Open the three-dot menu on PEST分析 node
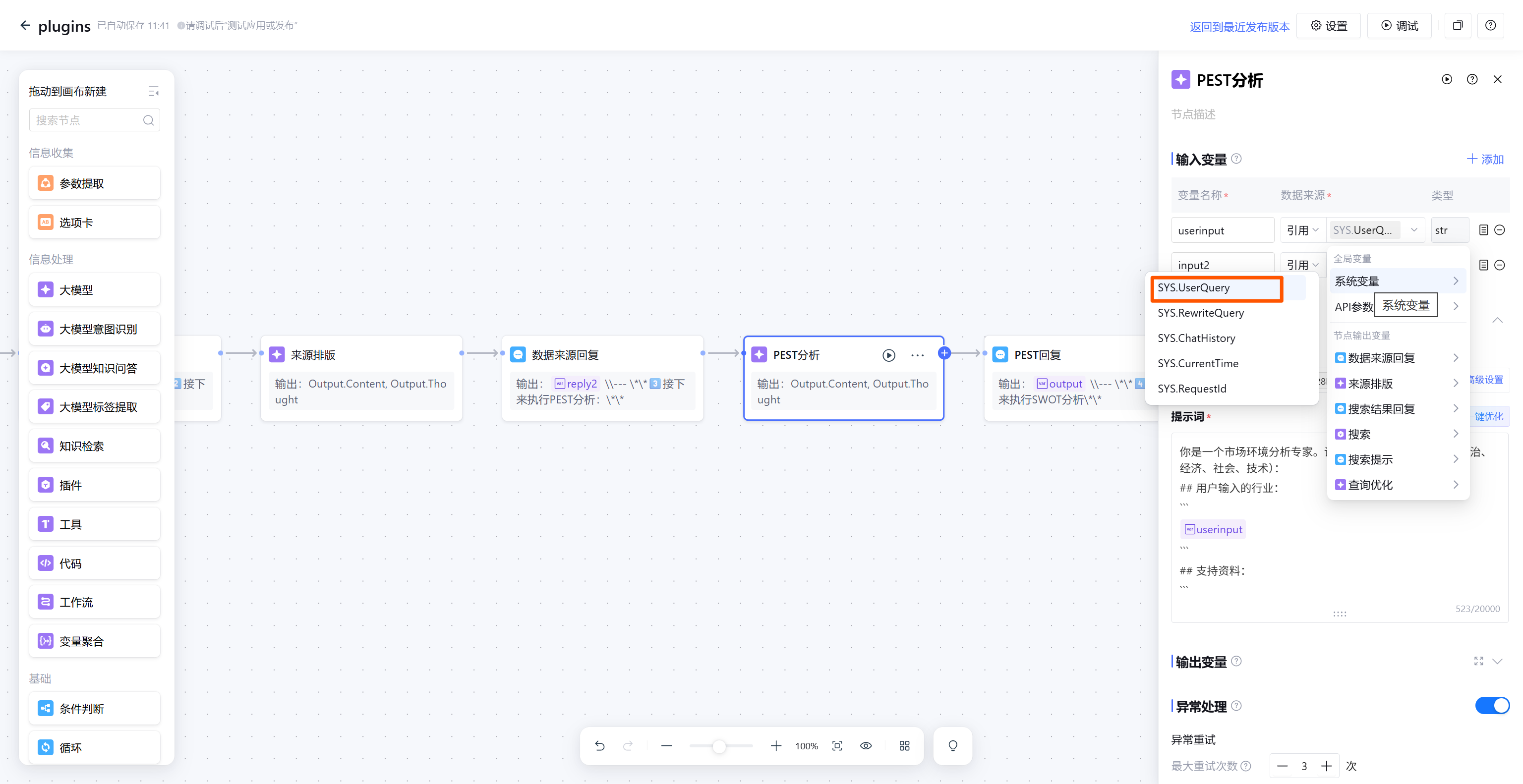Viewport: 1523px width, 784px height. (917, 355)
